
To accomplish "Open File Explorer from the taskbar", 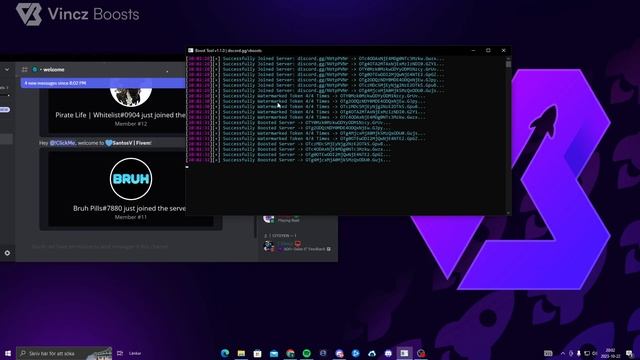I will [241, 353].
